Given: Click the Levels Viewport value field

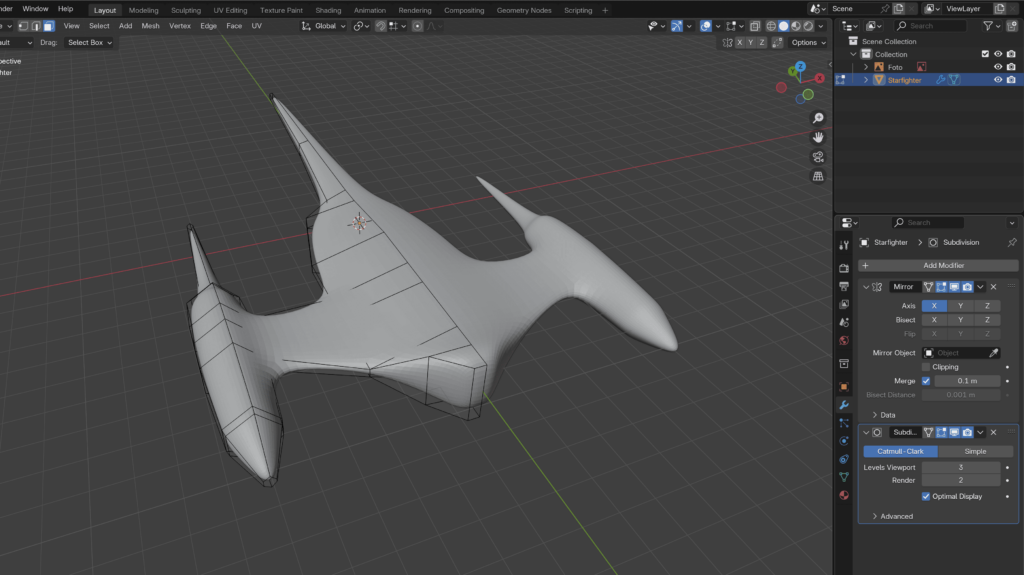Looking at the screenshot, I should pos(960,467).
